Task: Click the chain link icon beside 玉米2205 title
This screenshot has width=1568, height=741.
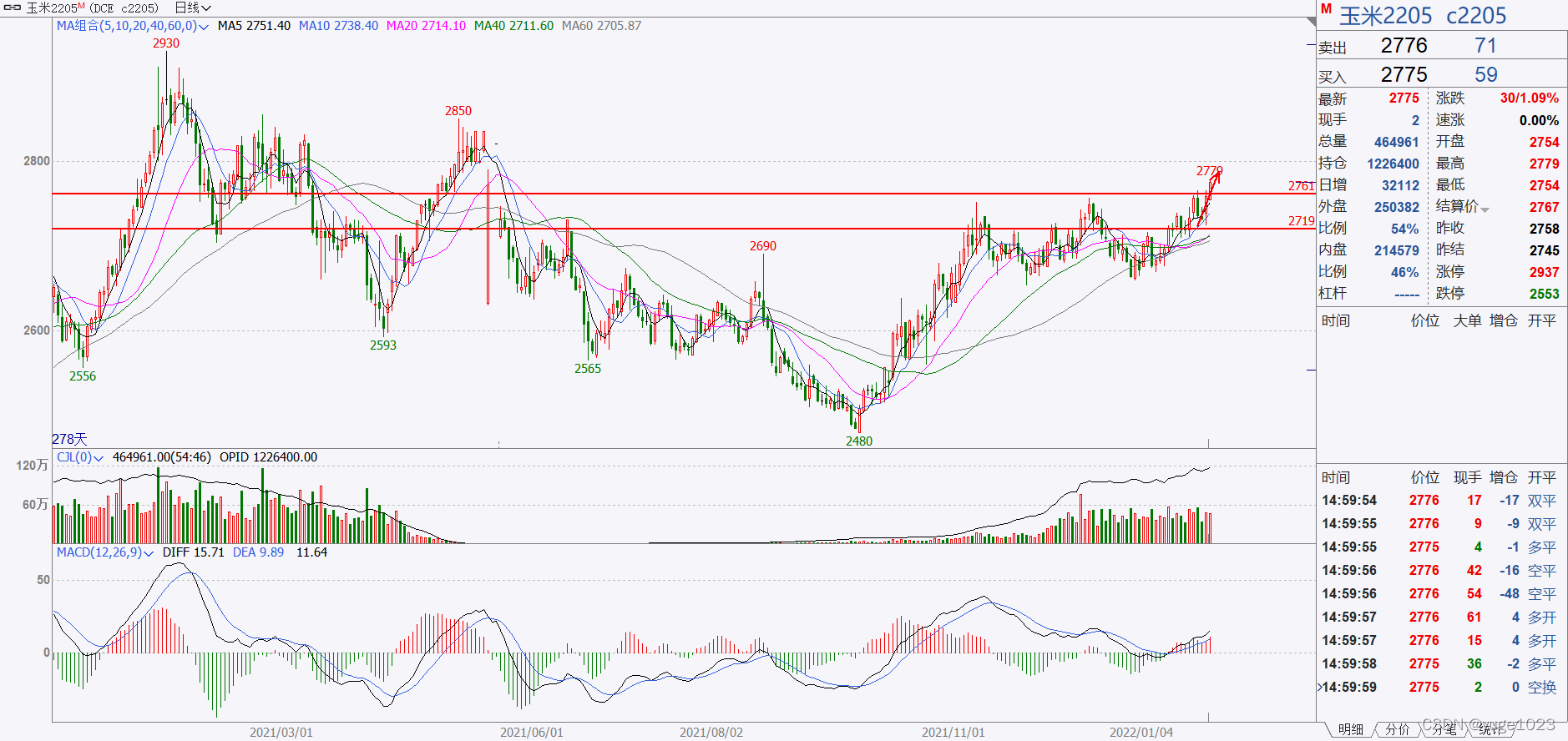Action: (13, 8)
